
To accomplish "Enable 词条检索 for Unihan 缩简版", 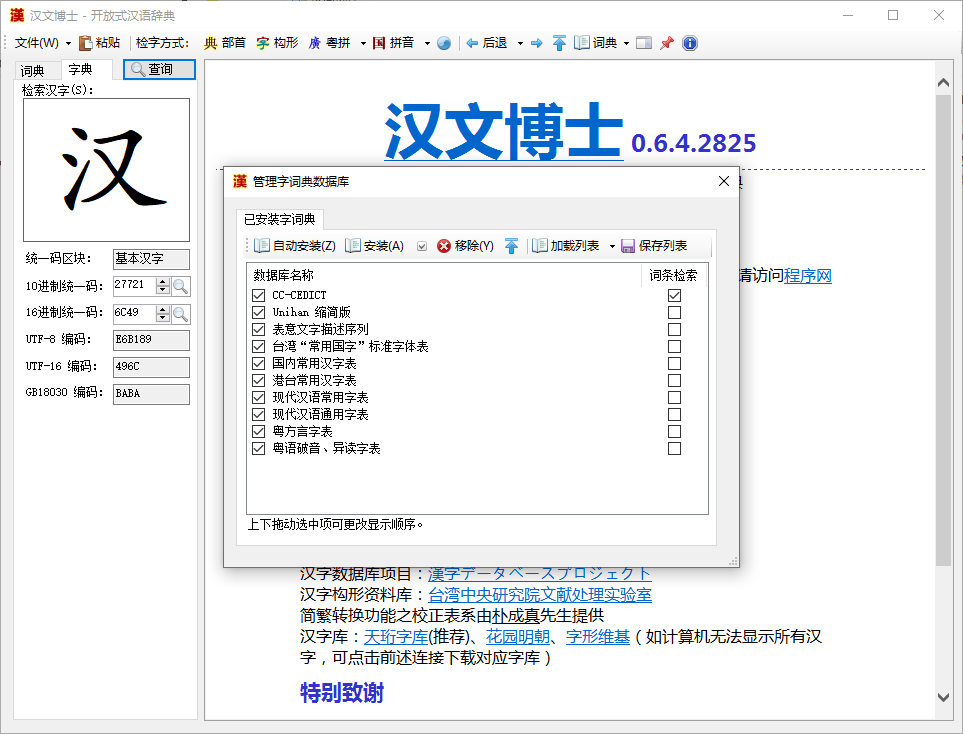I will 674,313.
